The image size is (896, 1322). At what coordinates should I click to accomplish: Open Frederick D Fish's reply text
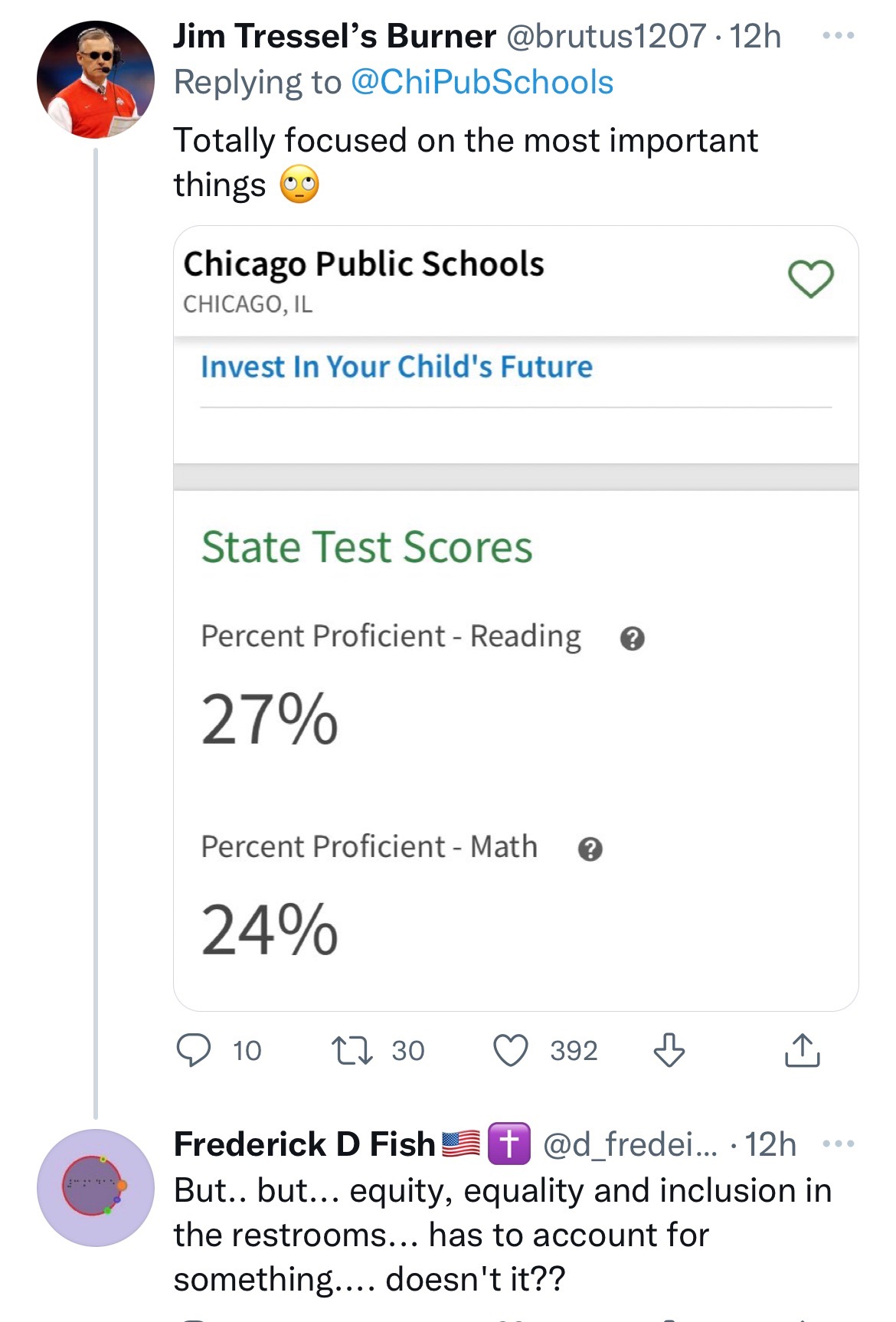(x=502, y=1235)
